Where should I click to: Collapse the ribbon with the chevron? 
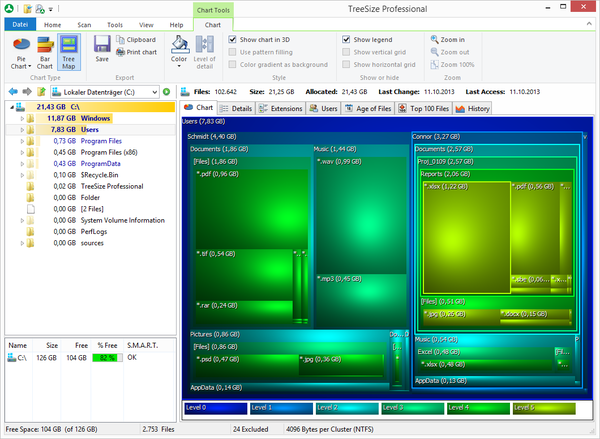click(x=589, y=24)
